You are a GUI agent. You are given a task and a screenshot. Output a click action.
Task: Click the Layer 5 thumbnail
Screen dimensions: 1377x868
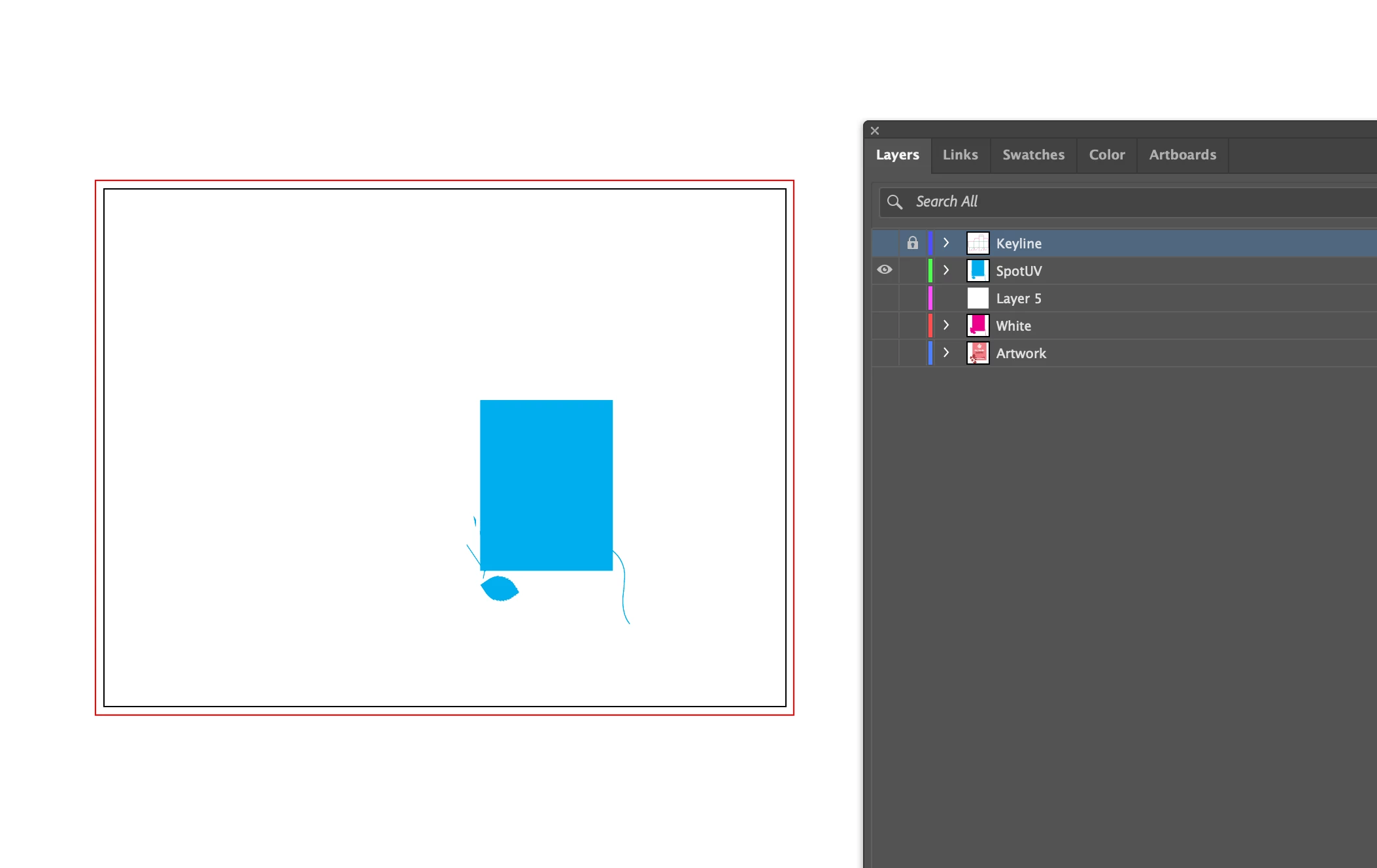click(x=977, y=298)
